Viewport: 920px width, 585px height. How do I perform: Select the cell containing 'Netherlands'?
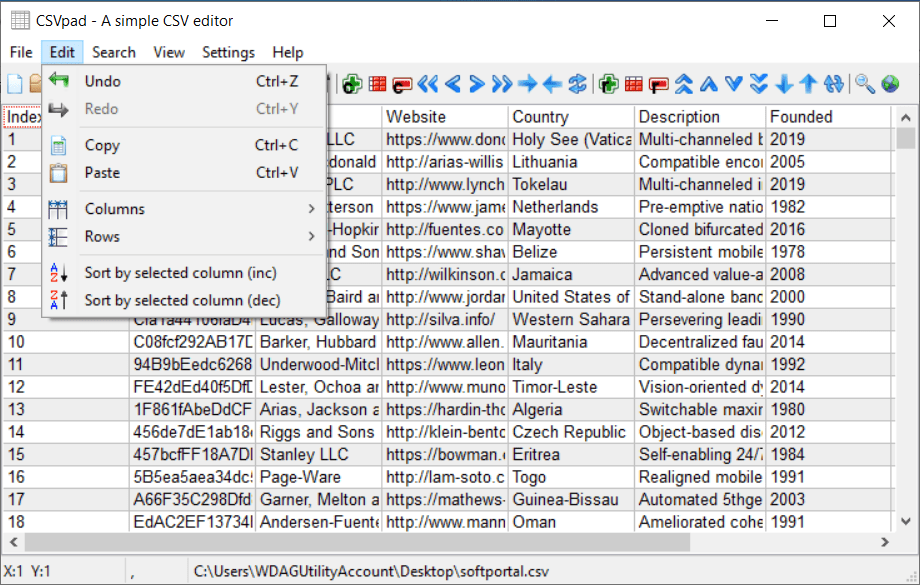click(x=571, y=207)
